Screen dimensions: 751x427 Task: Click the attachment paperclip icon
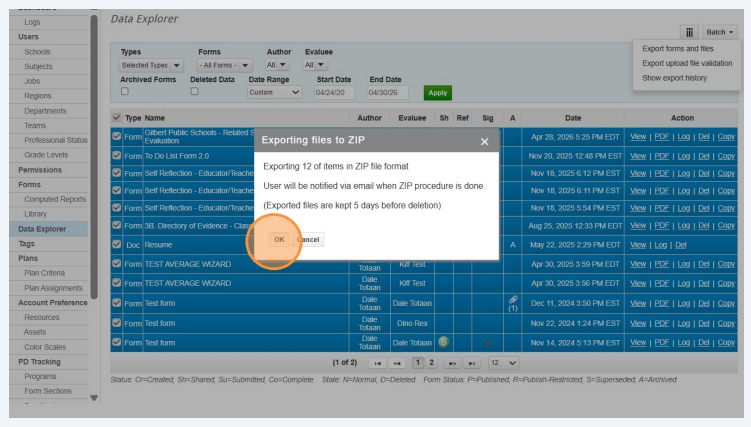pyautogui.click(x=513, y=300)
